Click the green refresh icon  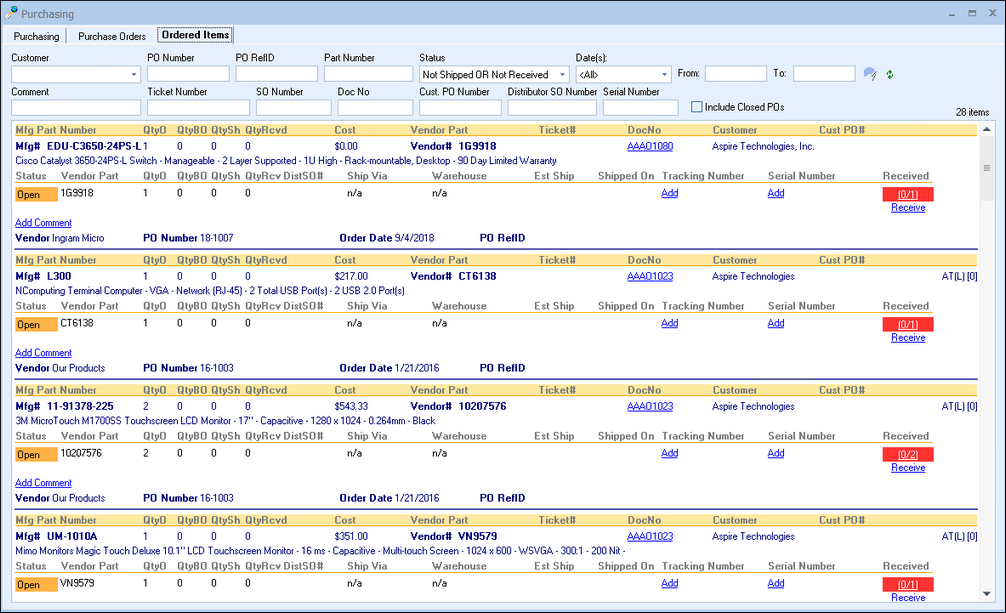(890, 74)
